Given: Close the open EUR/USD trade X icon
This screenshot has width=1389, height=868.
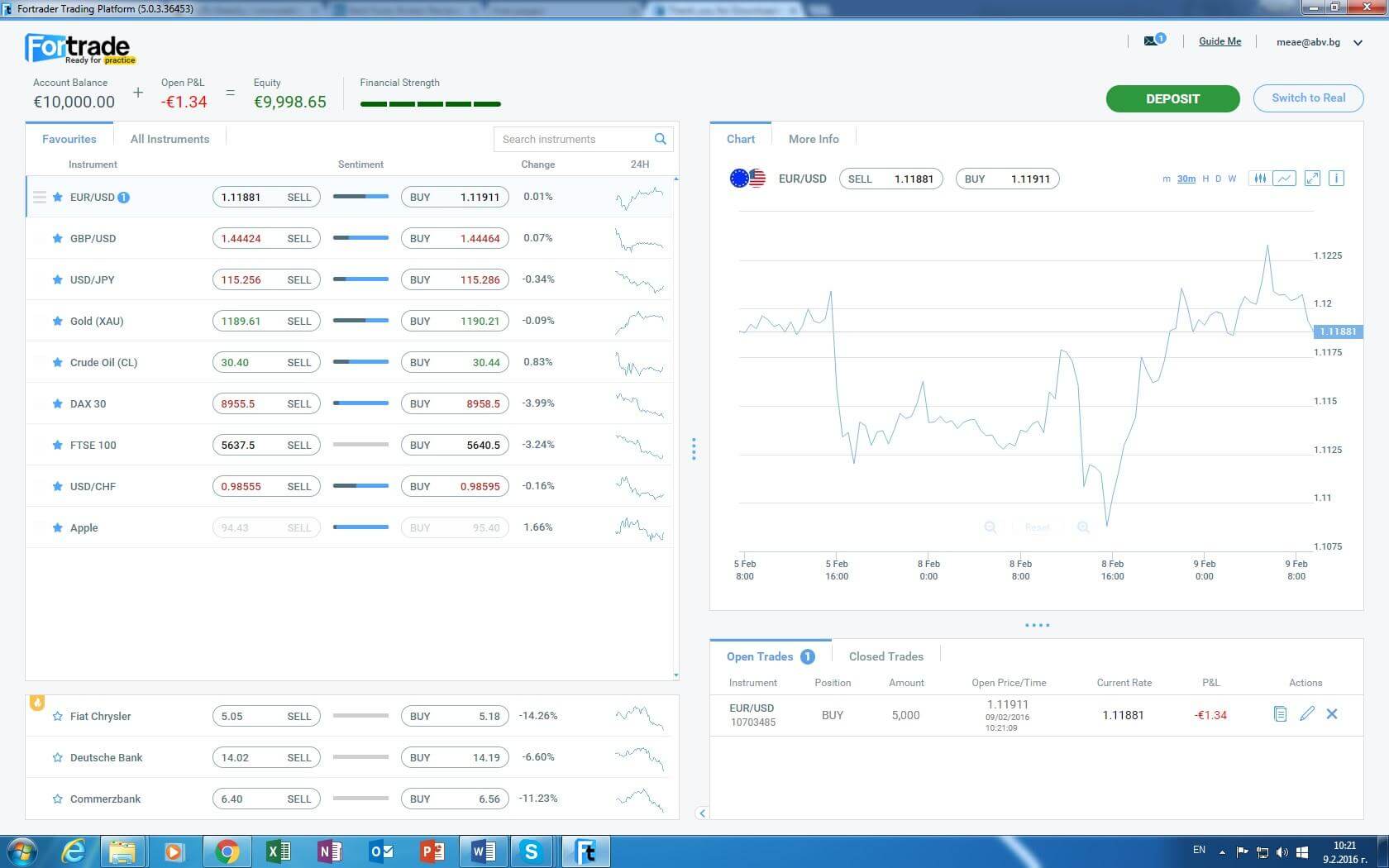Looking at the screenshot, I should (x=1332, y=713).
